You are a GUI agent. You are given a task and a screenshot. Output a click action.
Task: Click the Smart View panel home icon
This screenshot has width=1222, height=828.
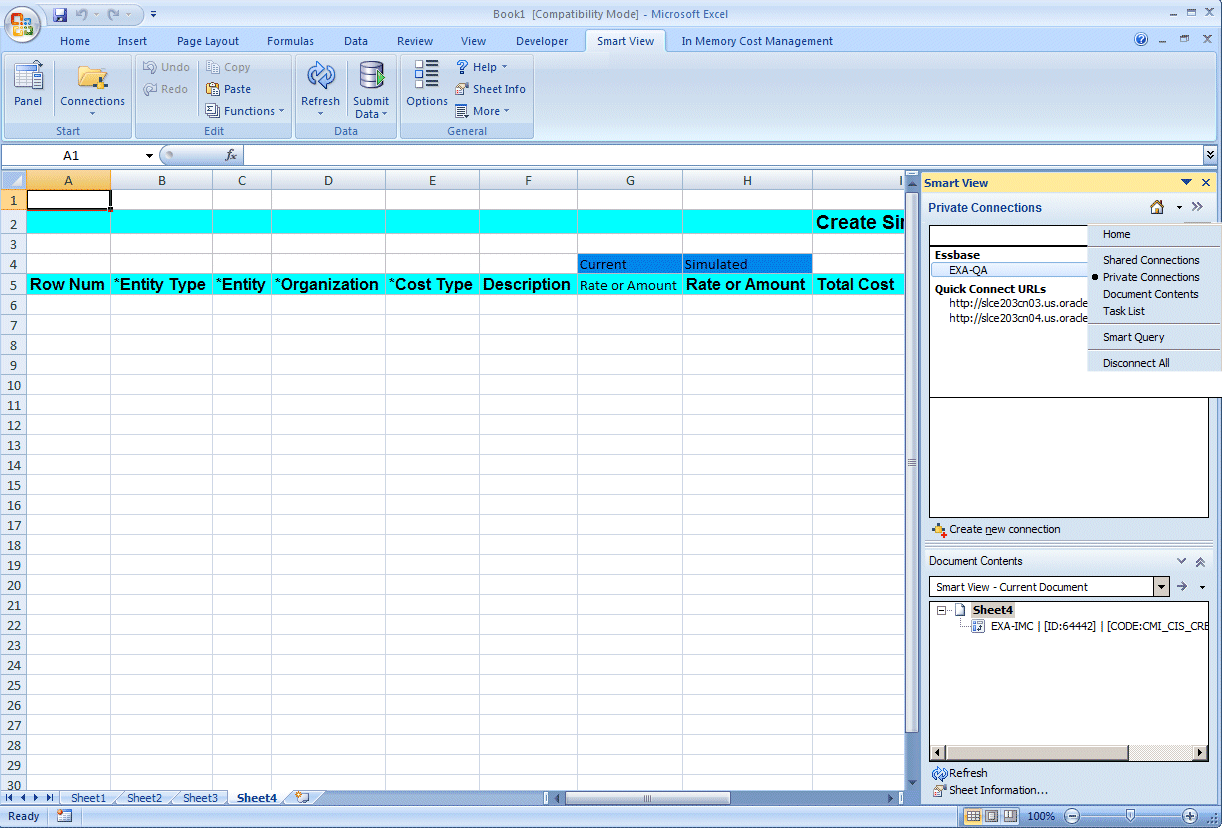tap(1157, 207)
